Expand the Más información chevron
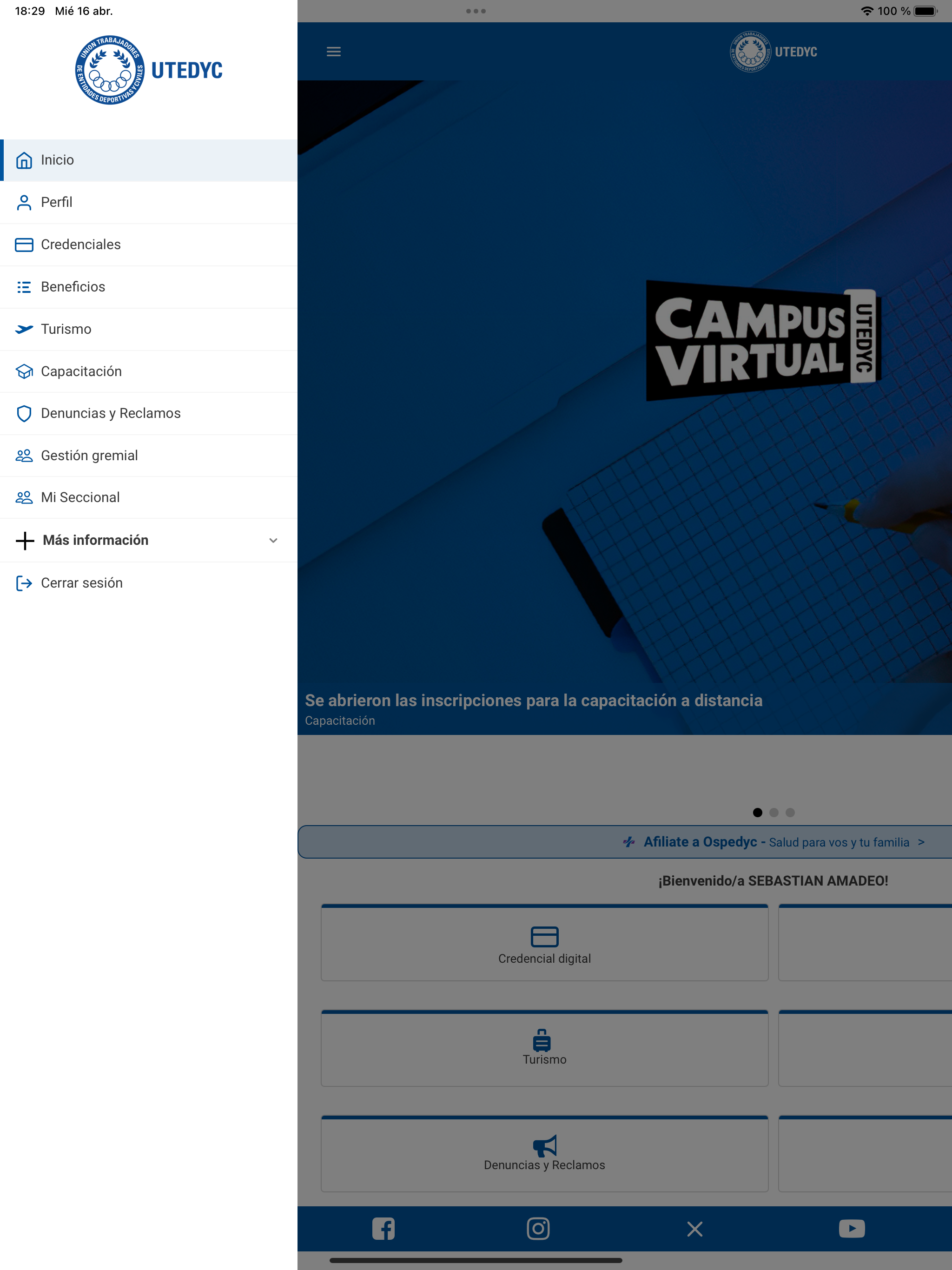Screen dimensions: 952x1270 (x=273, y=541)
